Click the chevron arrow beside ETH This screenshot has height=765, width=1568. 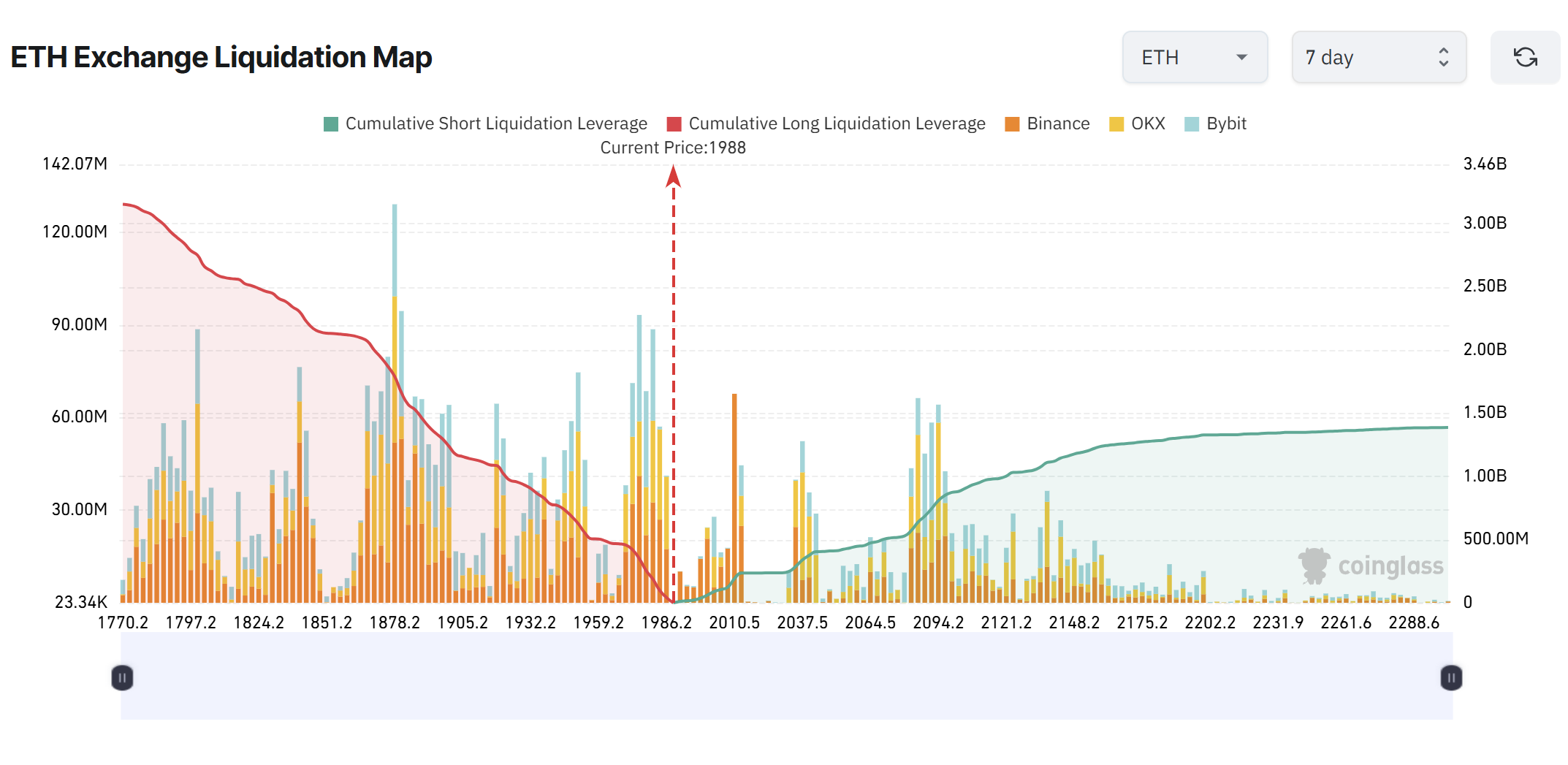1240,56
